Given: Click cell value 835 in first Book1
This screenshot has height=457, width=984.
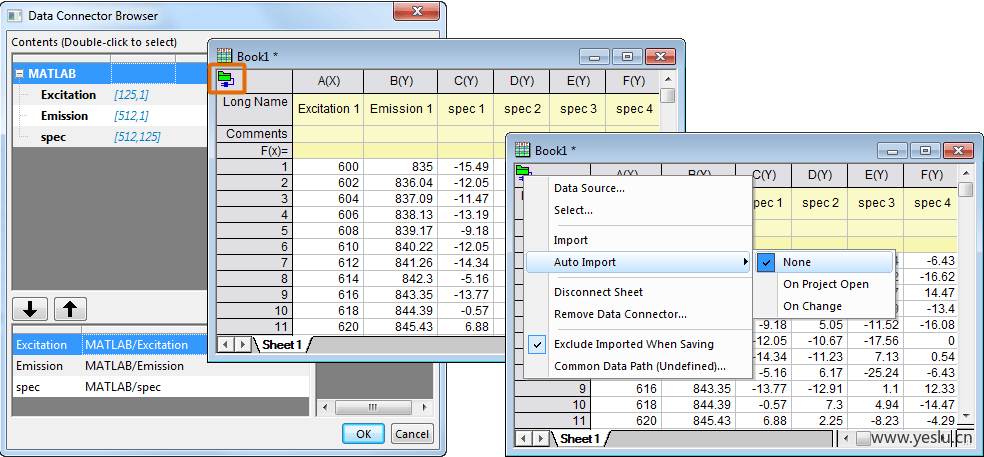Looking at the screenshot, I should 400,166.
